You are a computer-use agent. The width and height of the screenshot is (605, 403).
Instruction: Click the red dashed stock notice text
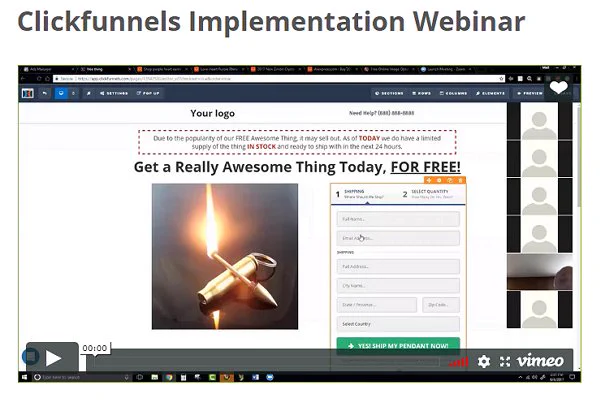[297, 142]
